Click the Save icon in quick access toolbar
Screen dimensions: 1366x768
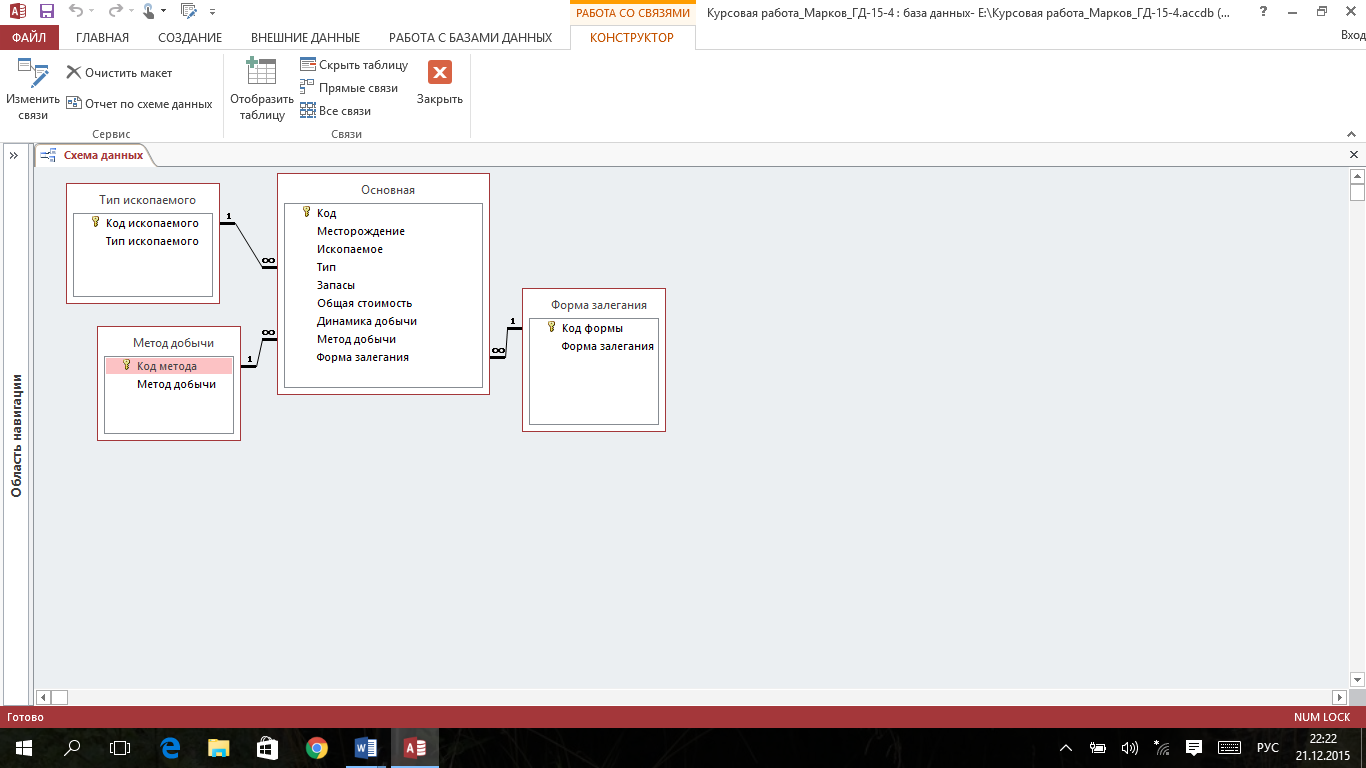click(x=47, y=12)
